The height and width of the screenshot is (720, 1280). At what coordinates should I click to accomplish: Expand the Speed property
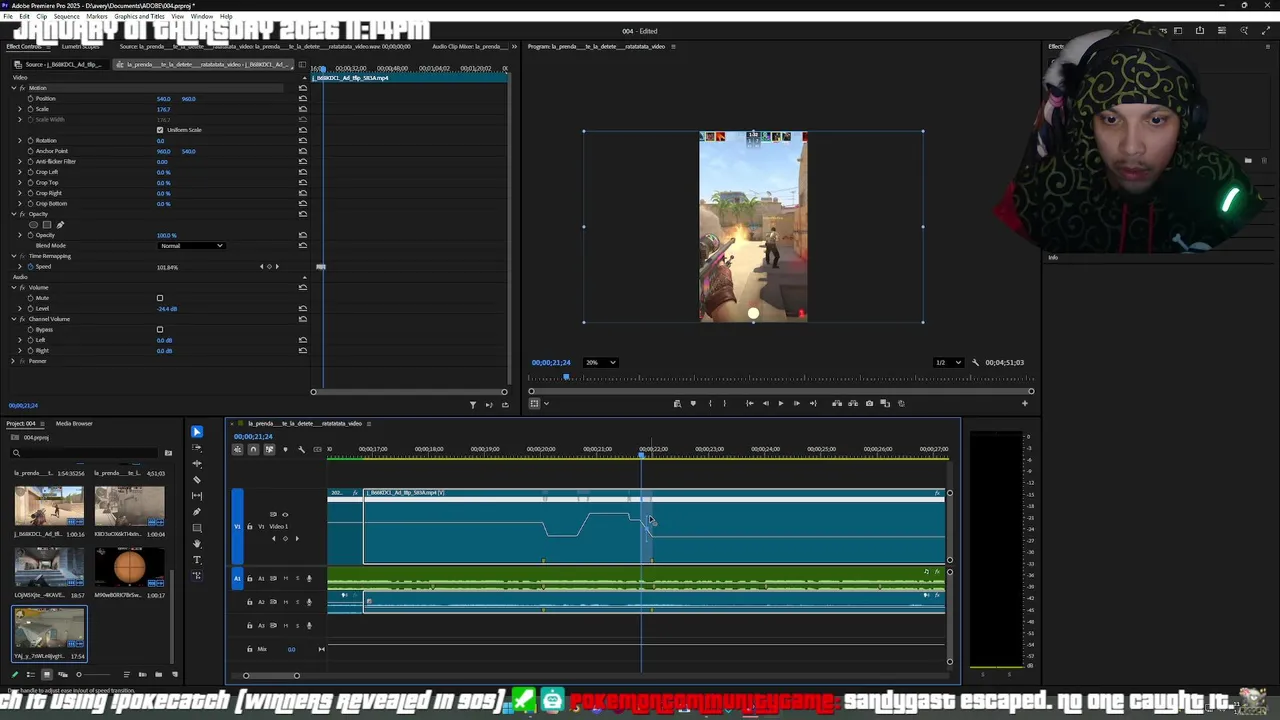[x=20, y=267]
